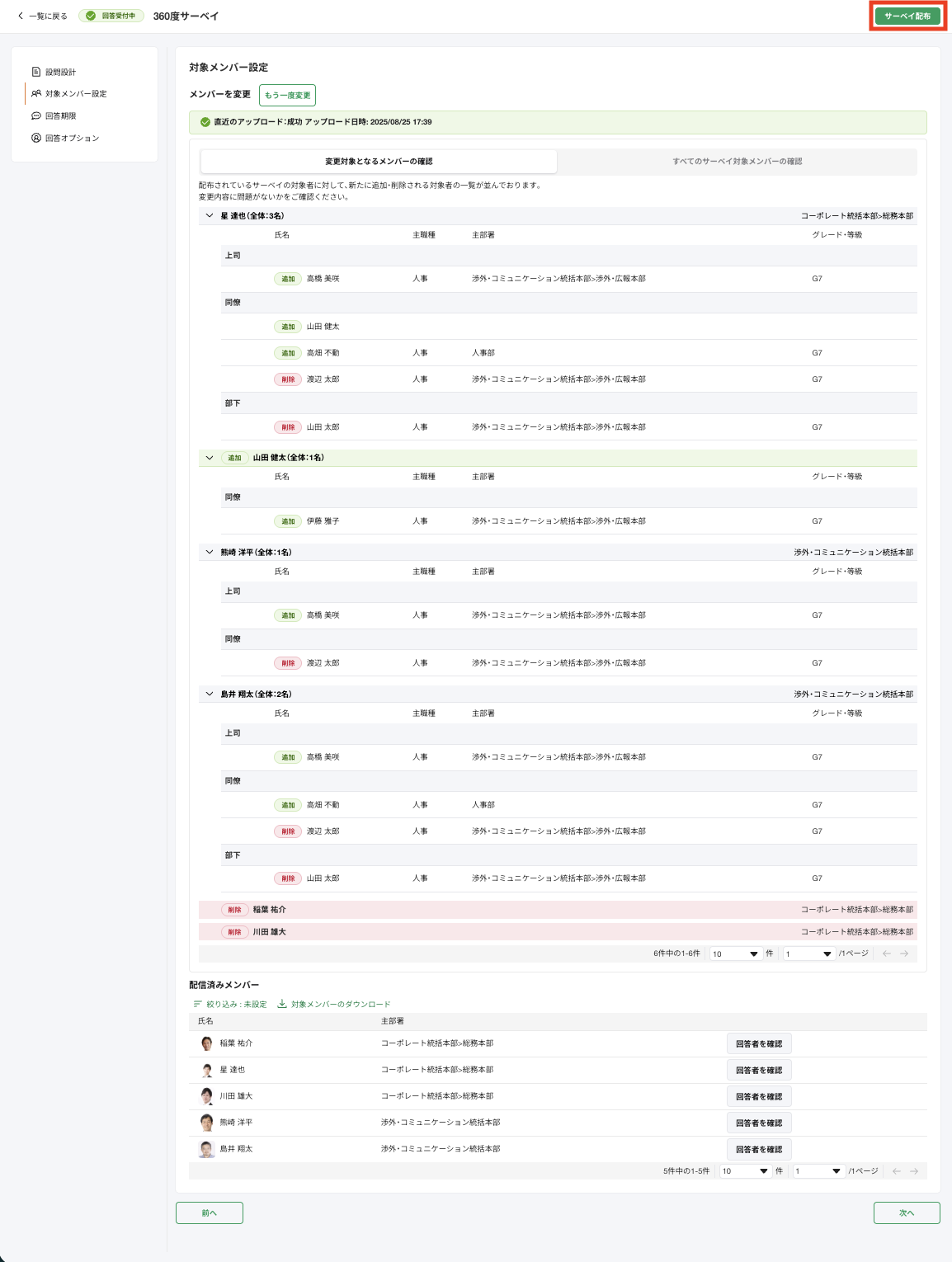Viewport: 952px width, 1262px height.
Task: Open the page number dropdown for 配信済みメンバー
Action: 818,1171
